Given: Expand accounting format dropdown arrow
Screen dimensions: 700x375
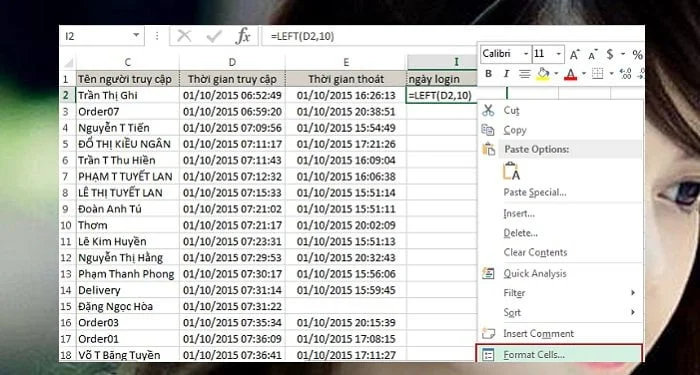Looking at the screenshot, I should pyautogui.click(x=623, y=54).
